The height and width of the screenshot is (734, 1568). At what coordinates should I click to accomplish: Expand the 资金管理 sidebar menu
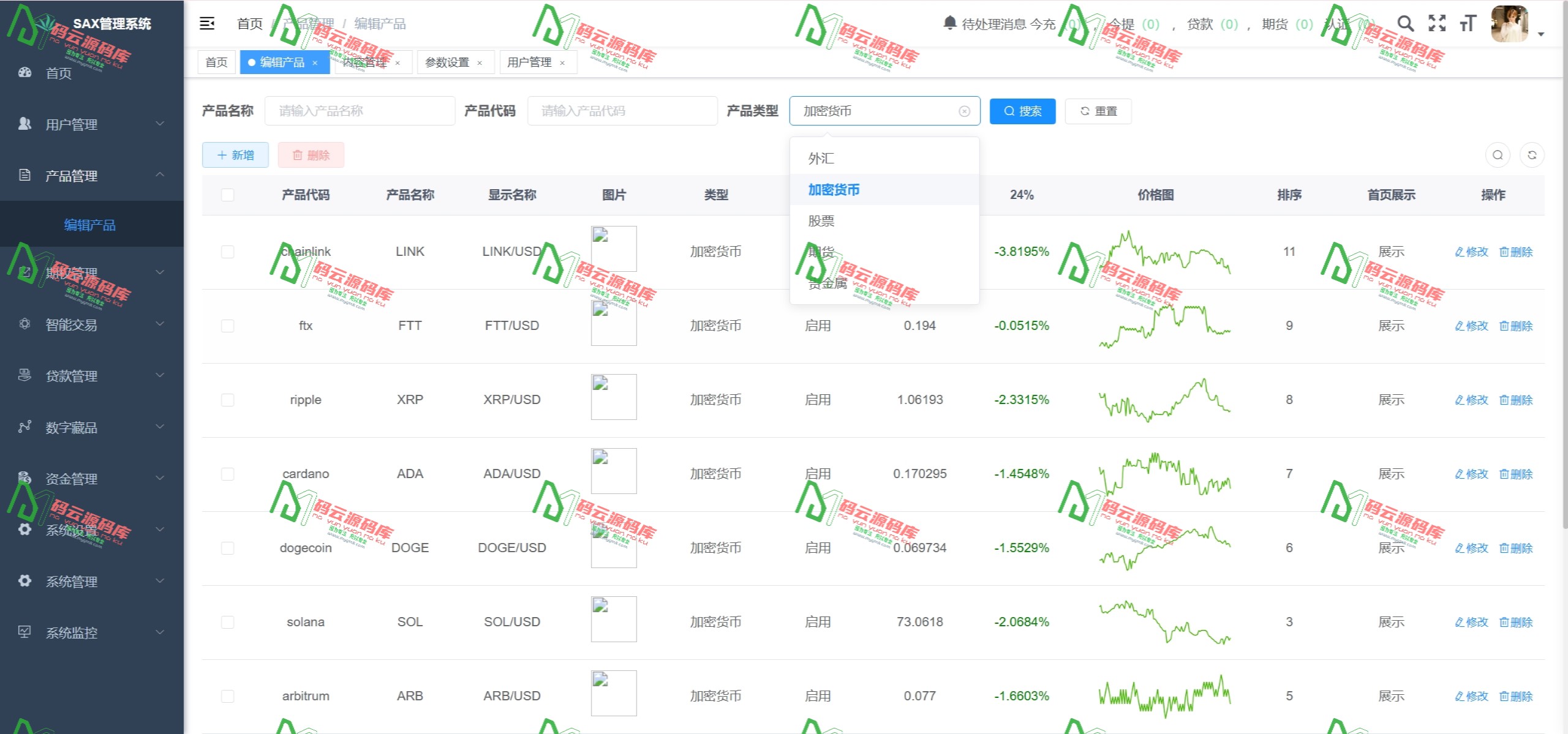(92, 479)
